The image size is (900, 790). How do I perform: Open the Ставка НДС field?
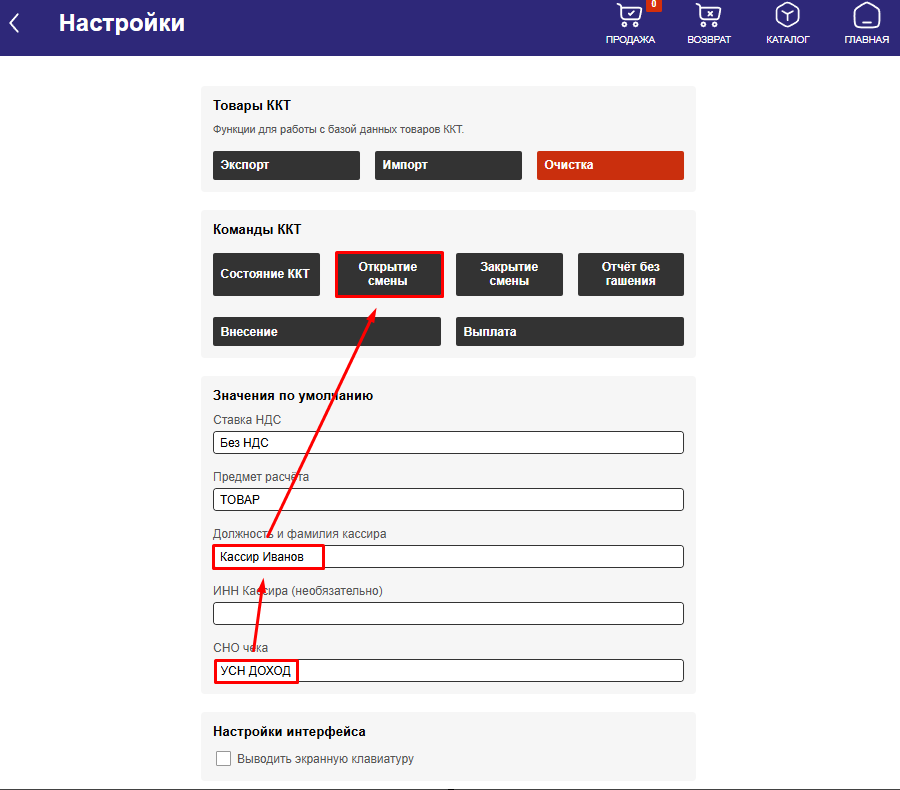(x=448, y=442)
